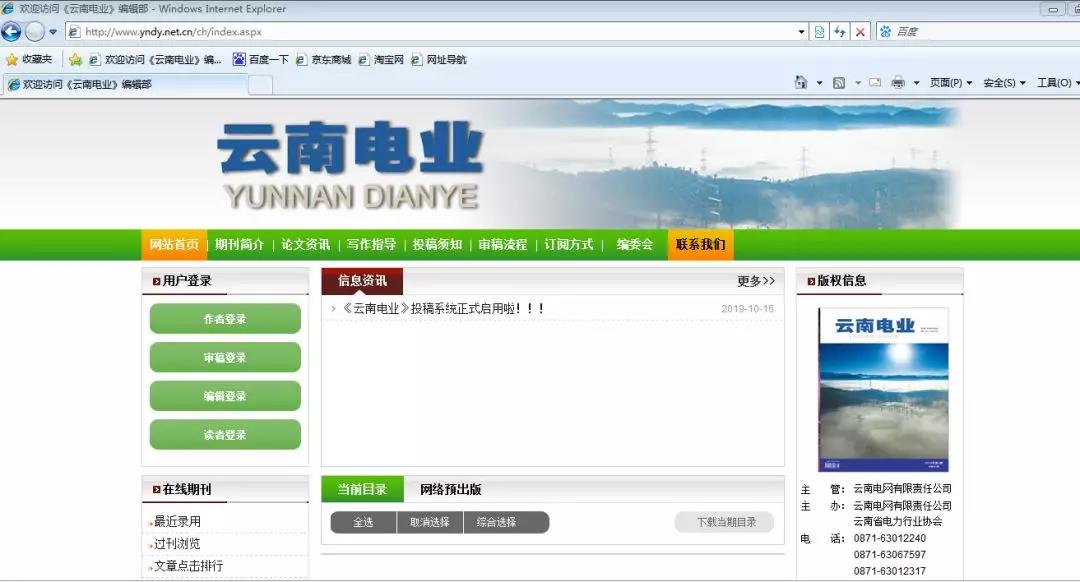
Task: Open the 淘宝网 favorites link
Action: click(x=381, y=59)
